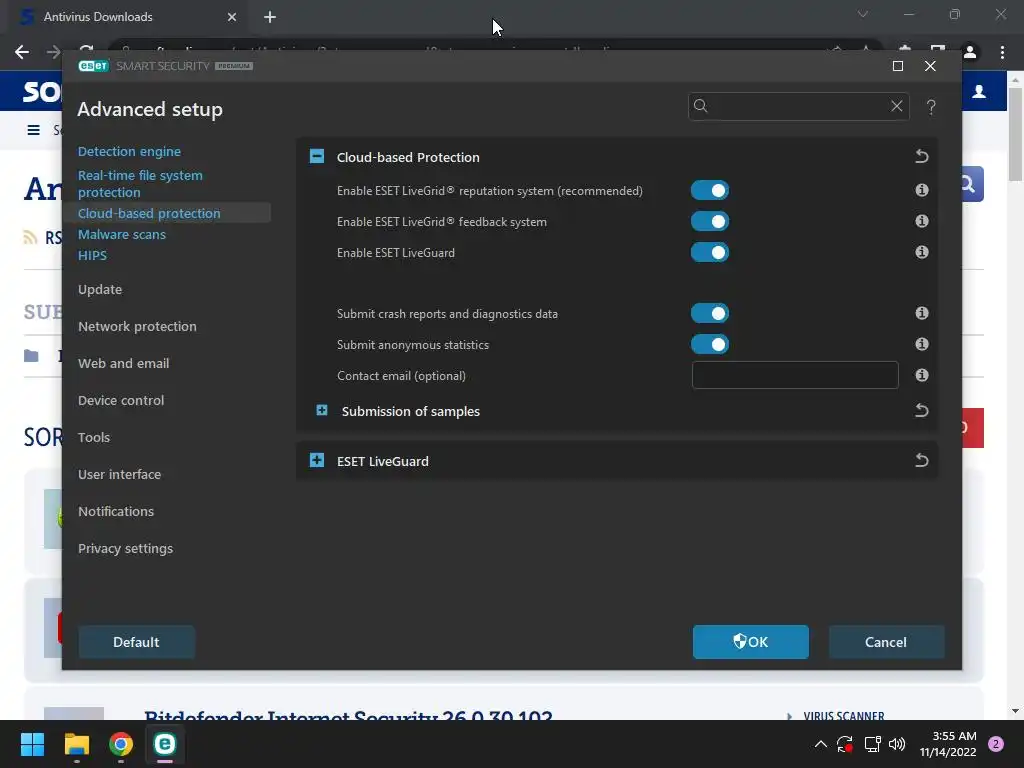Click the site user account icon in browser
The height and width of the screenshot is (768, 1024).
coord(979,91)
